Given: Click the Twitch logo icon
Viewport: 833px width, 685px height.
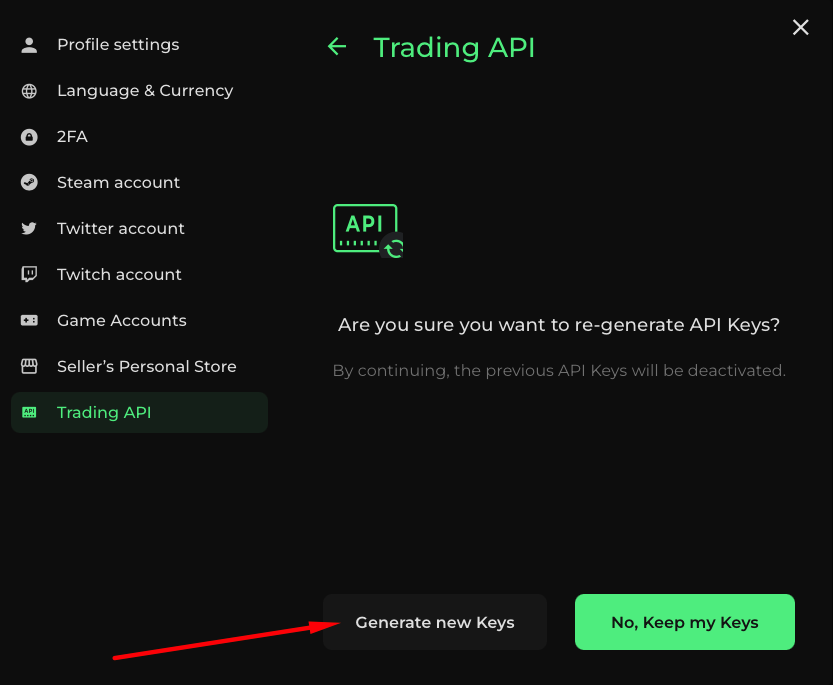Looking at the screenshot, I should [29, 274].
